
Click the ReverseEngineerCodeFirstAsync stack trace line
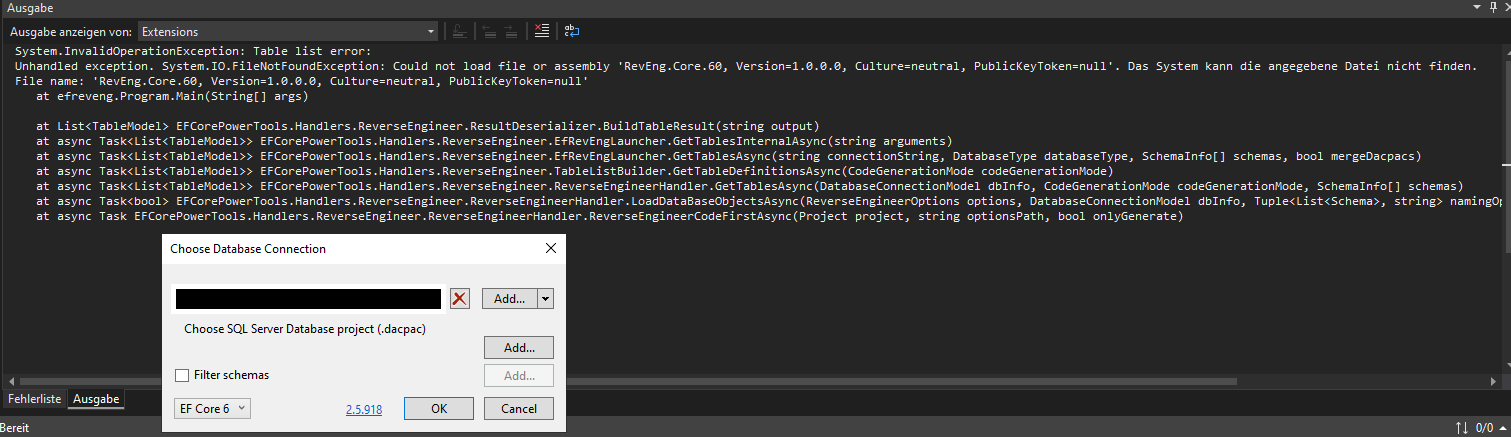point(609,216)
